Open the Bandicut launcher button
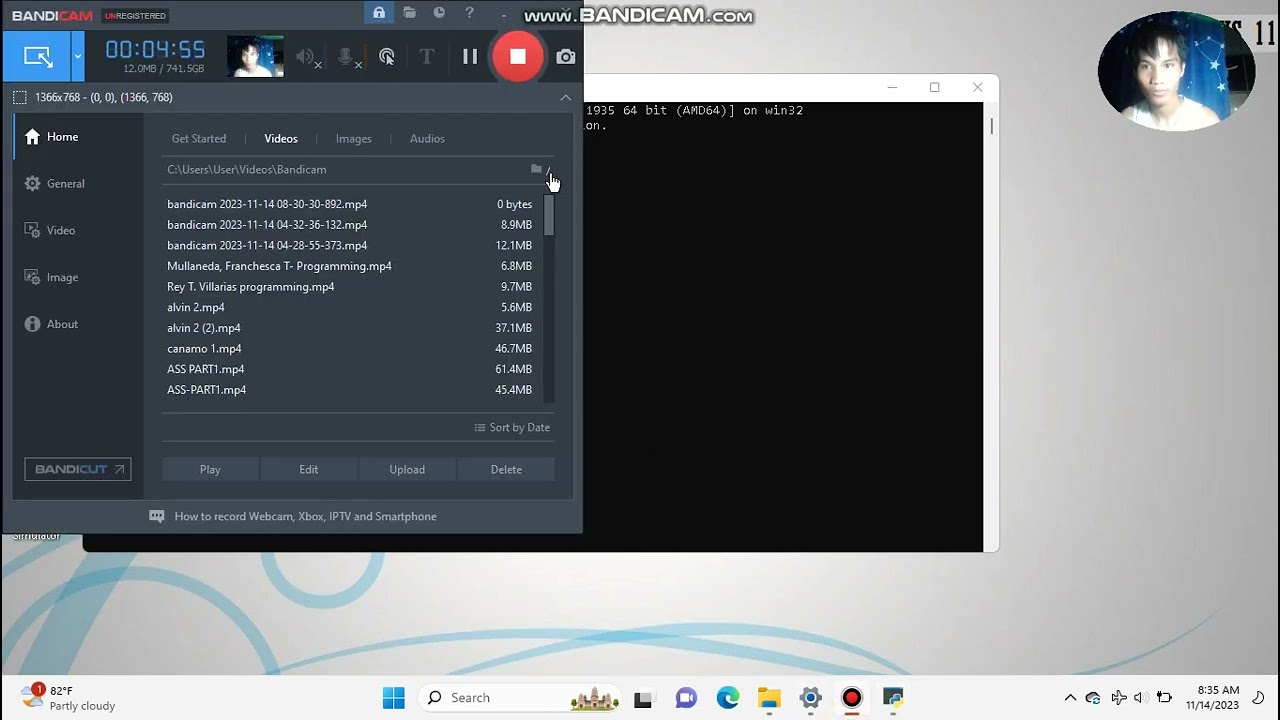The image size is (1280, 720). click(78, 469)
